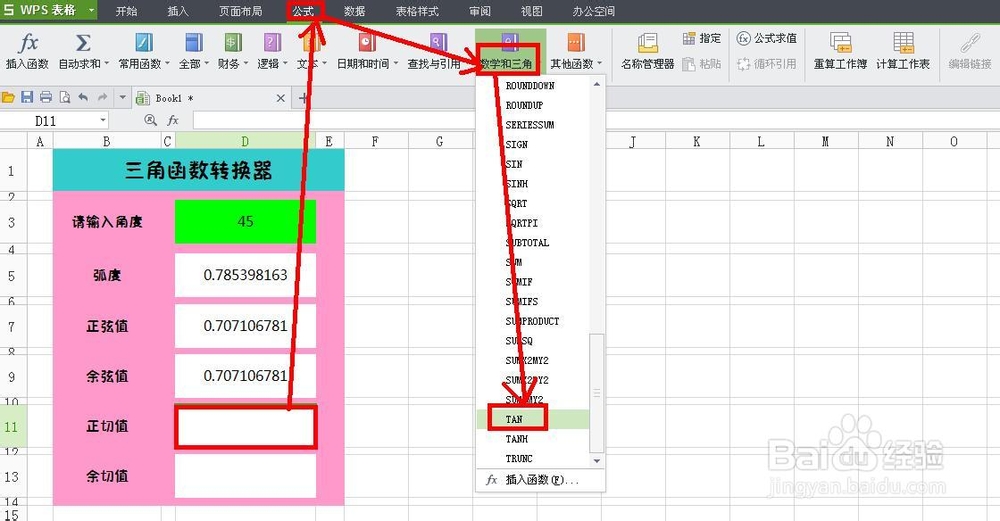Choose SUMPRODUCT from the function list
This screenshot has height=521, width=1000.
coord(533,321)
